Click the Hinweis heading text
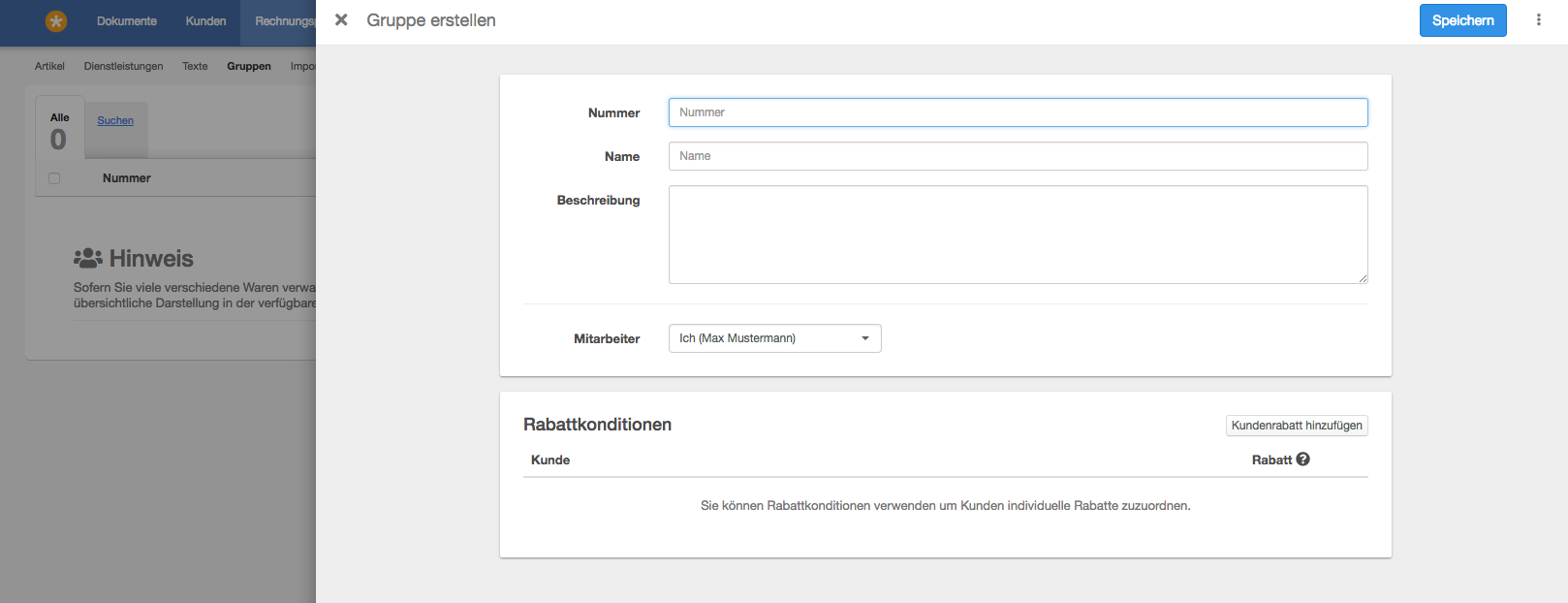The width and height of the screenshot is (1568, 603). coord(151,259)
